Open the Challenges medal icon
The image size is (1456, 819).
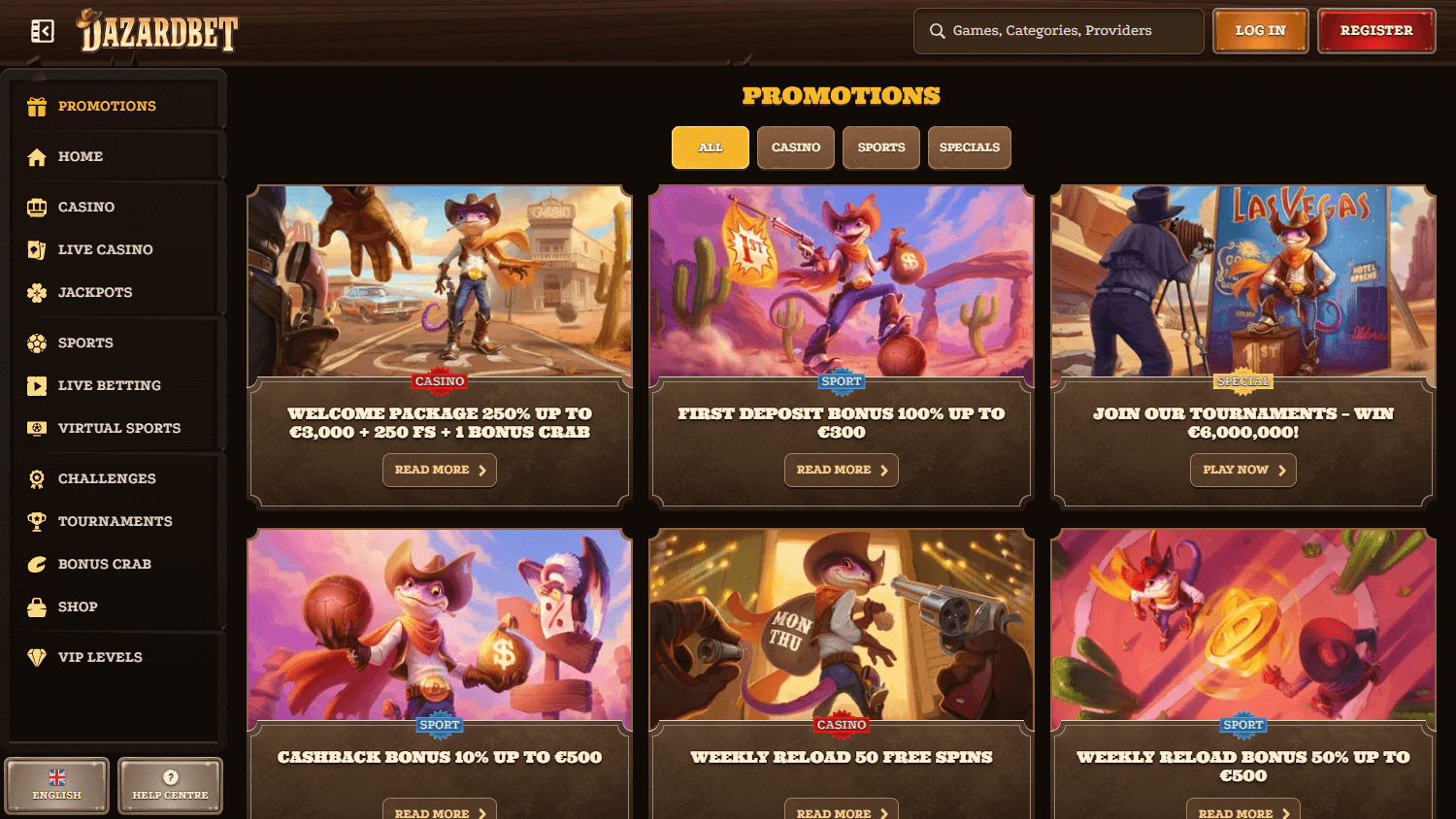tap(37, 479)
